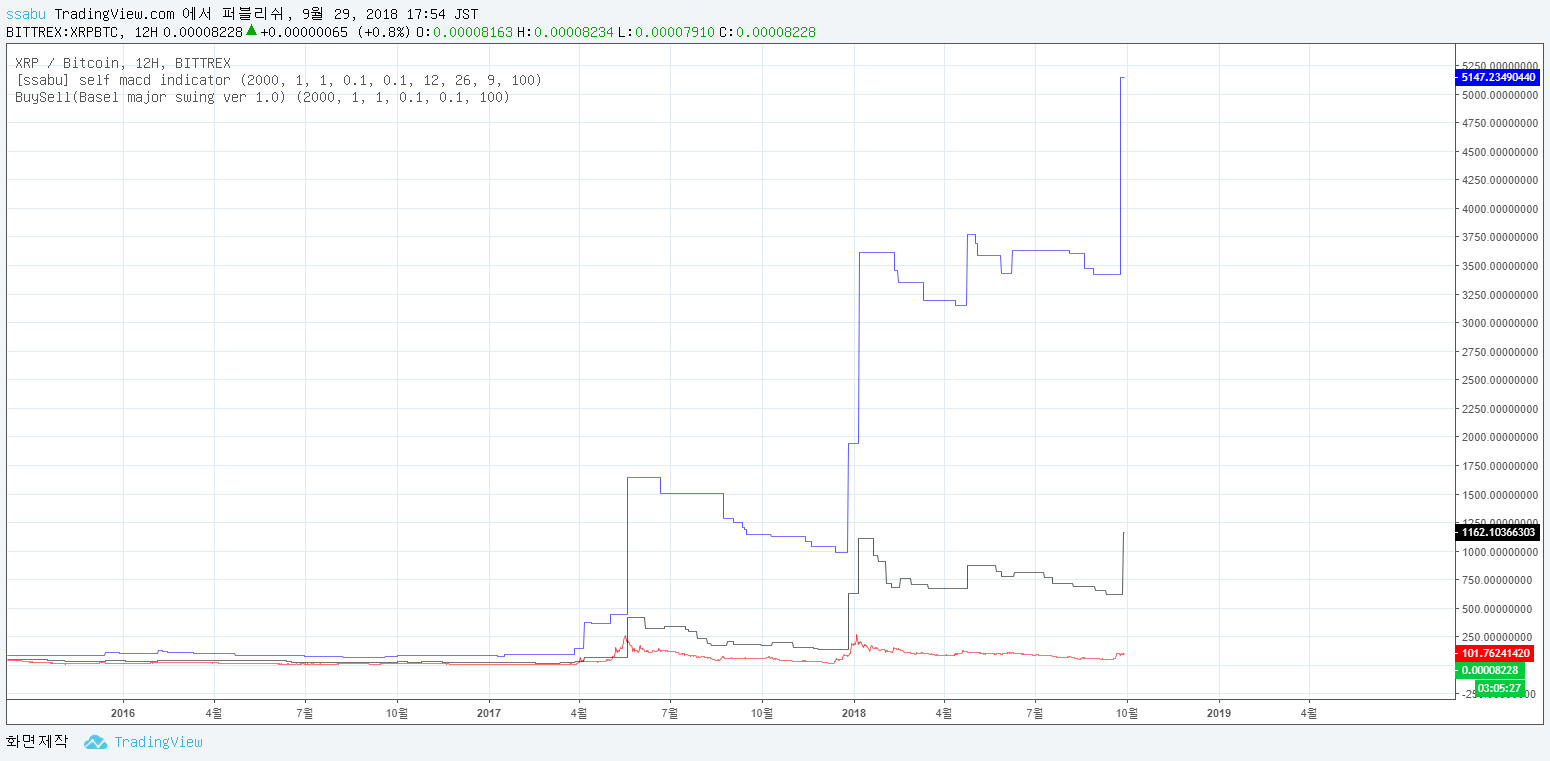This screenshot has height=761, width=1550.
Task: Click the BITTREX:XRPBTC symbol text
Action: [65, 32]
